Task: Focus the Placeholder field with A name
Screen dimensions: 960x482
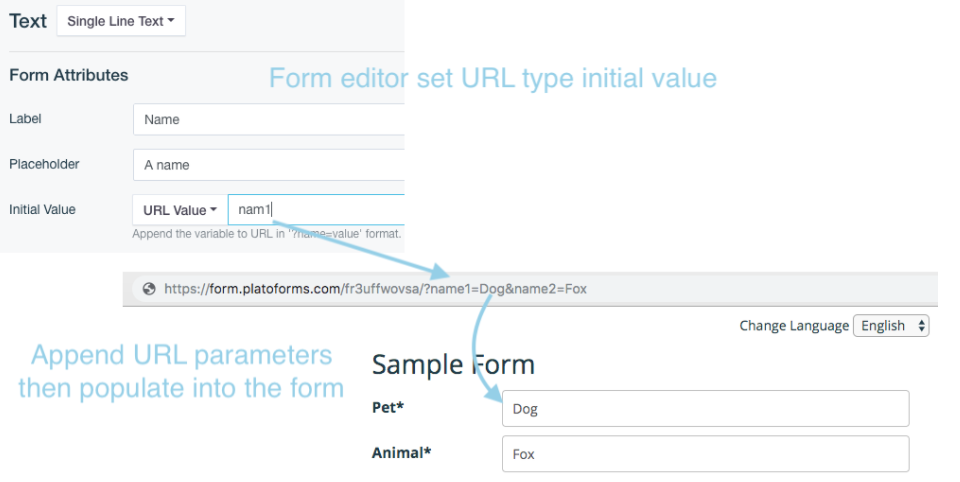Action: (268, 164)
